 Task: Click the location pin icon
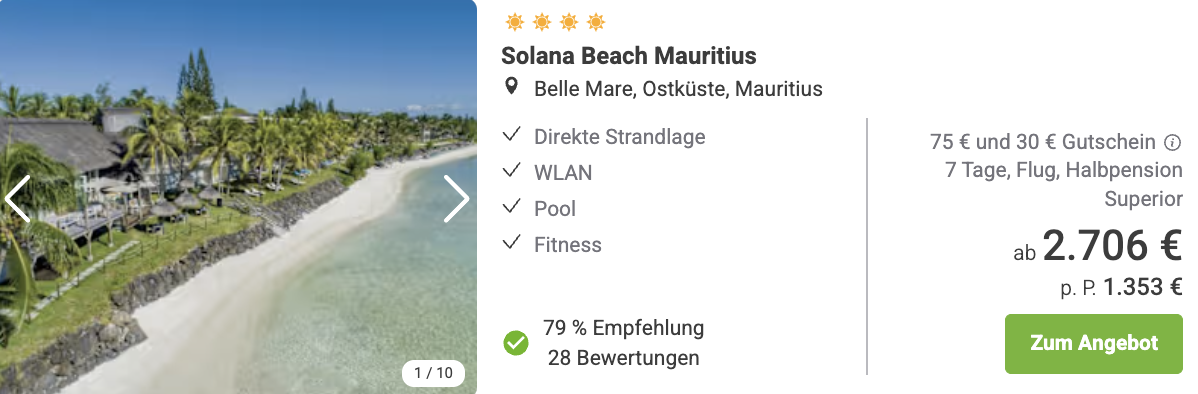point(512,87)
